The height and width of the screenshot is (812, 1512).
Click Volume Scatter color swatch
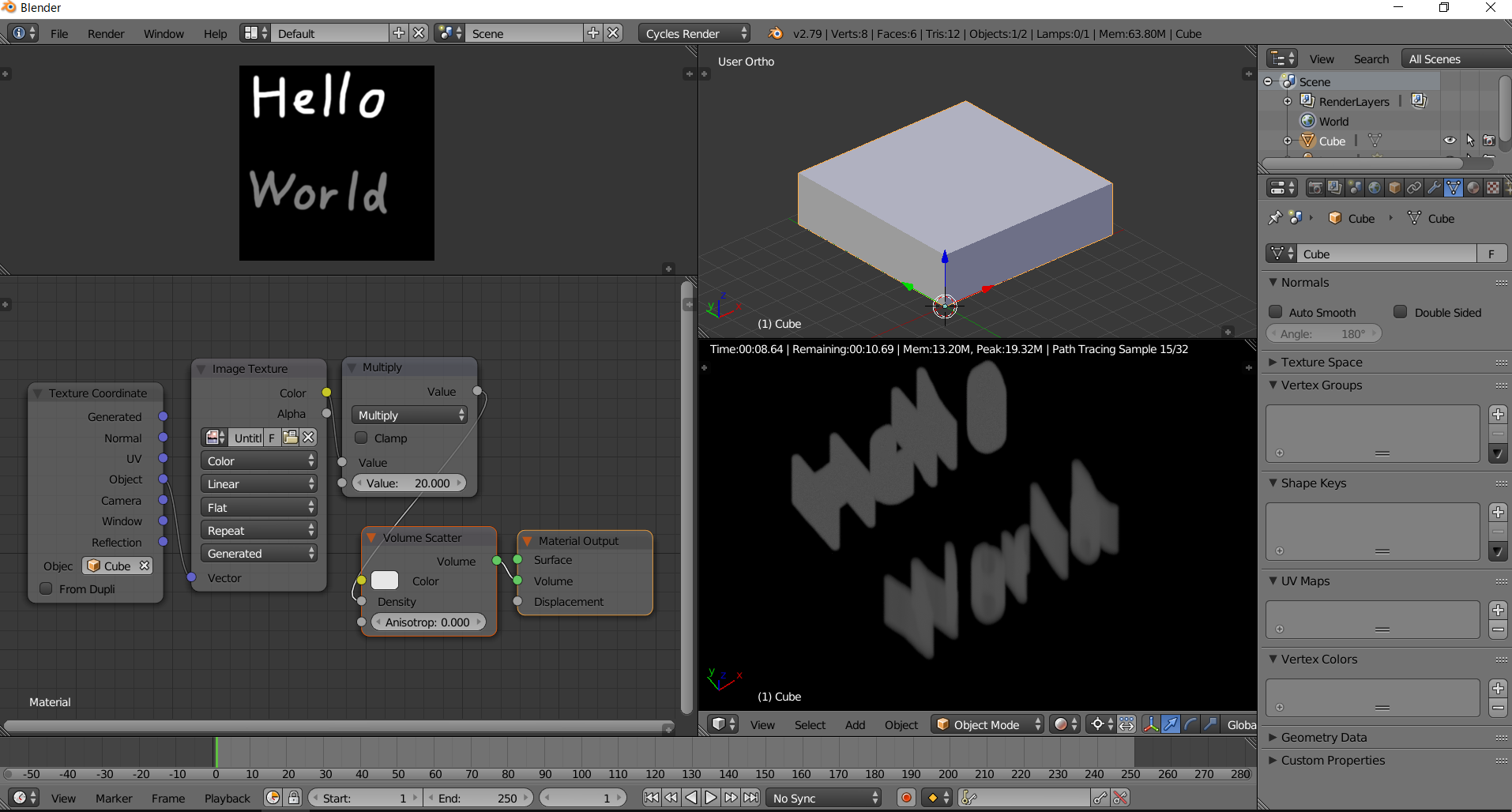coord(385,581)
